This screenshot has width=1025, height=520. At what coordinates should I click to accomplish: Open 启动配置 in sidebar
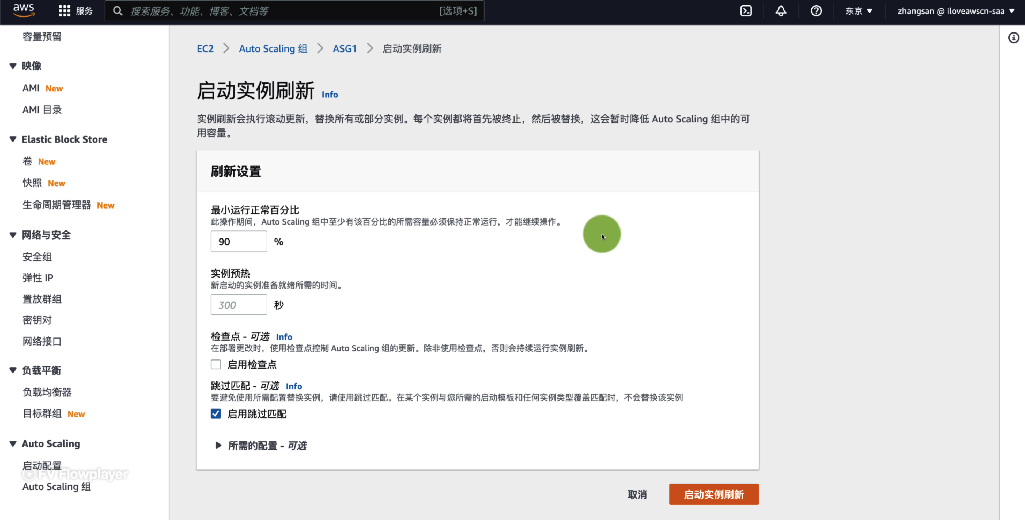[x=42, y=466]
